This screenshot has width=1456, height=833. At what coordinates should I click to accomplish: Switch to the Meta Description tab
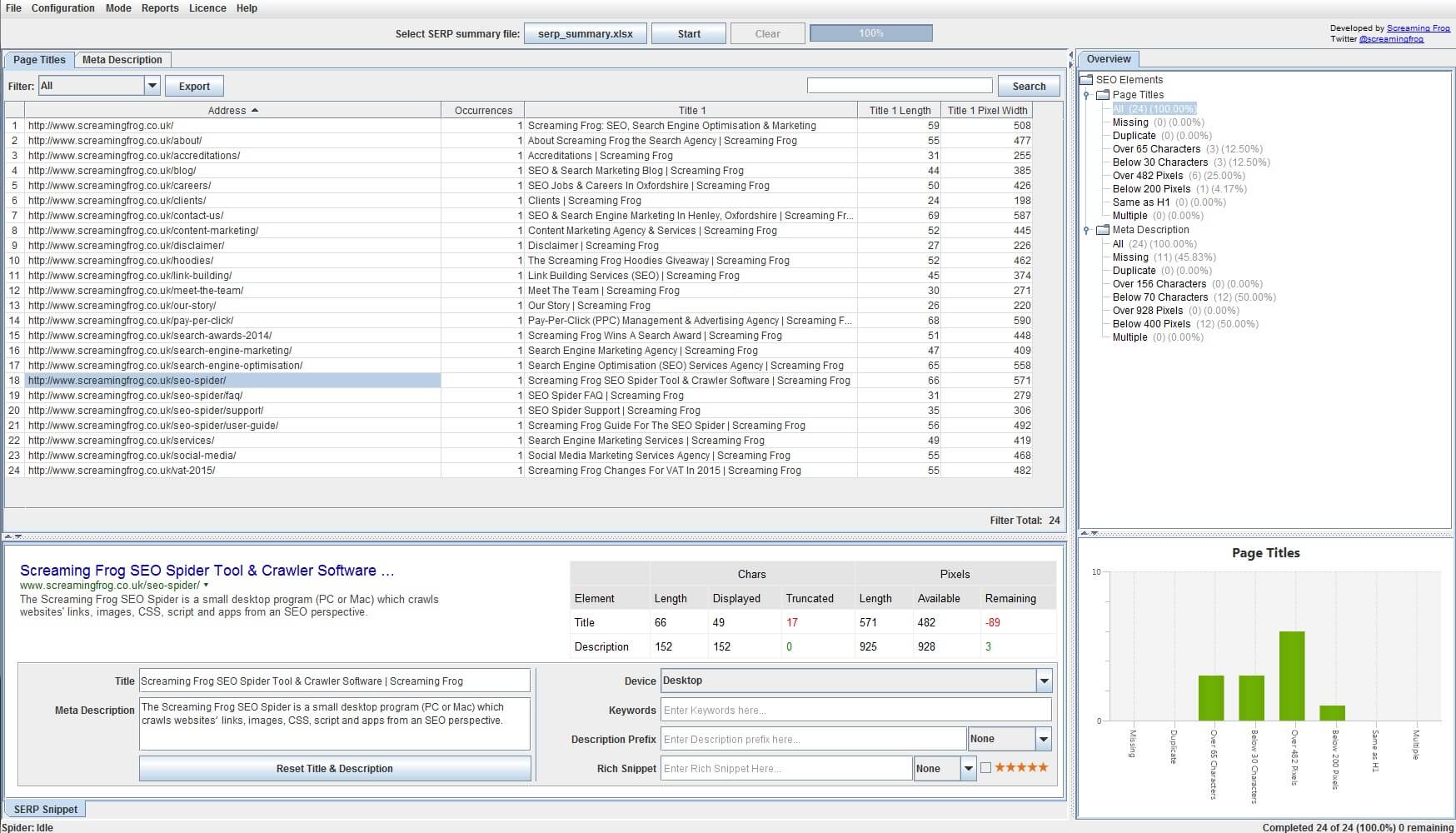[x=122, y=60]
